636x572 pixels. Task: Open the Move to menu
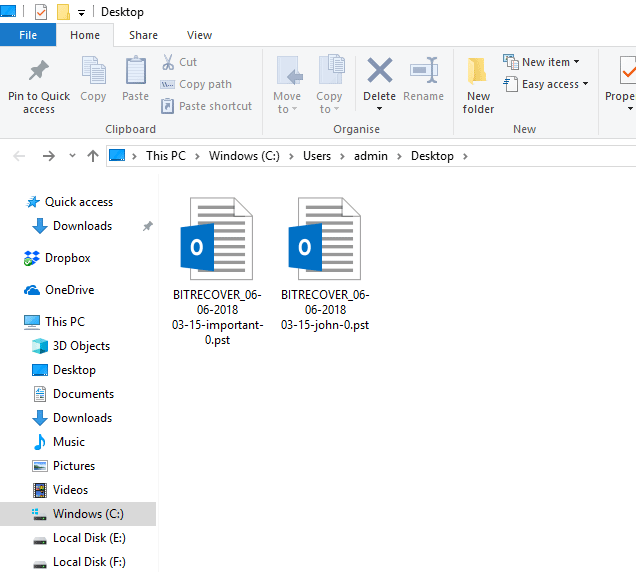287,84
